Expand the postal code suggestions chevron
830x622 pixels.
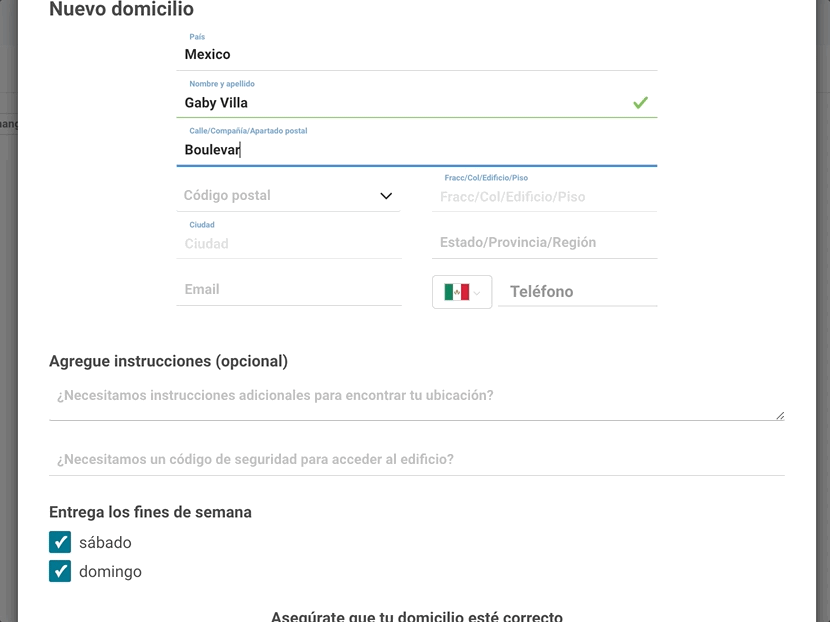(386, 196)
